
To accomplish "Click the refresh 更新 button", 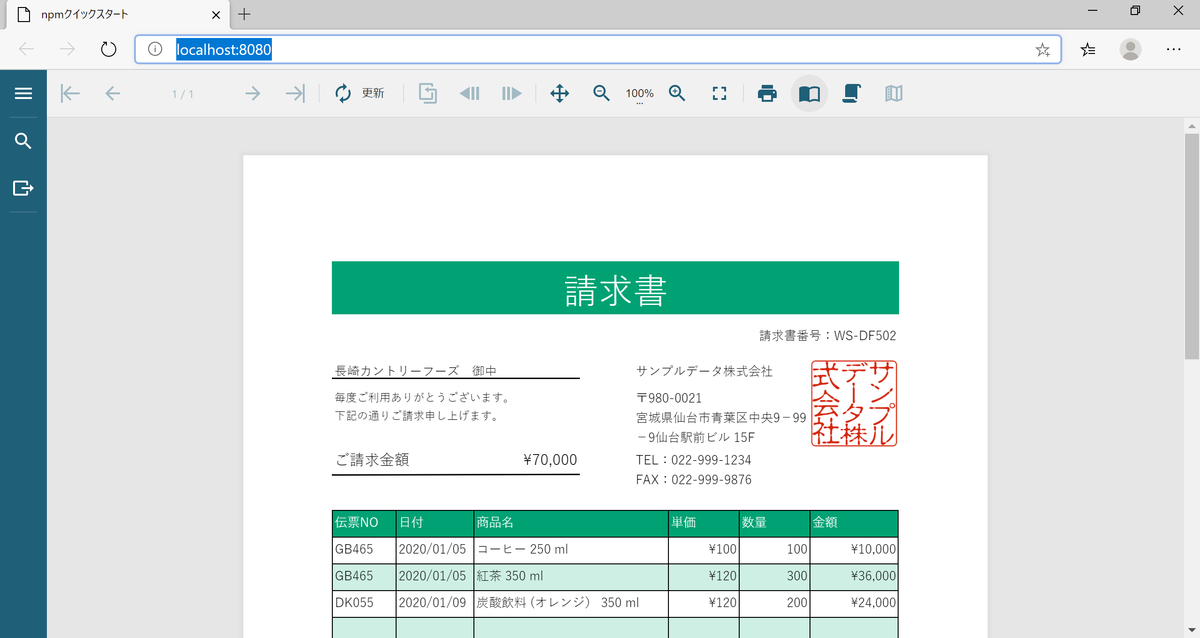I will [x=360, y=93].
